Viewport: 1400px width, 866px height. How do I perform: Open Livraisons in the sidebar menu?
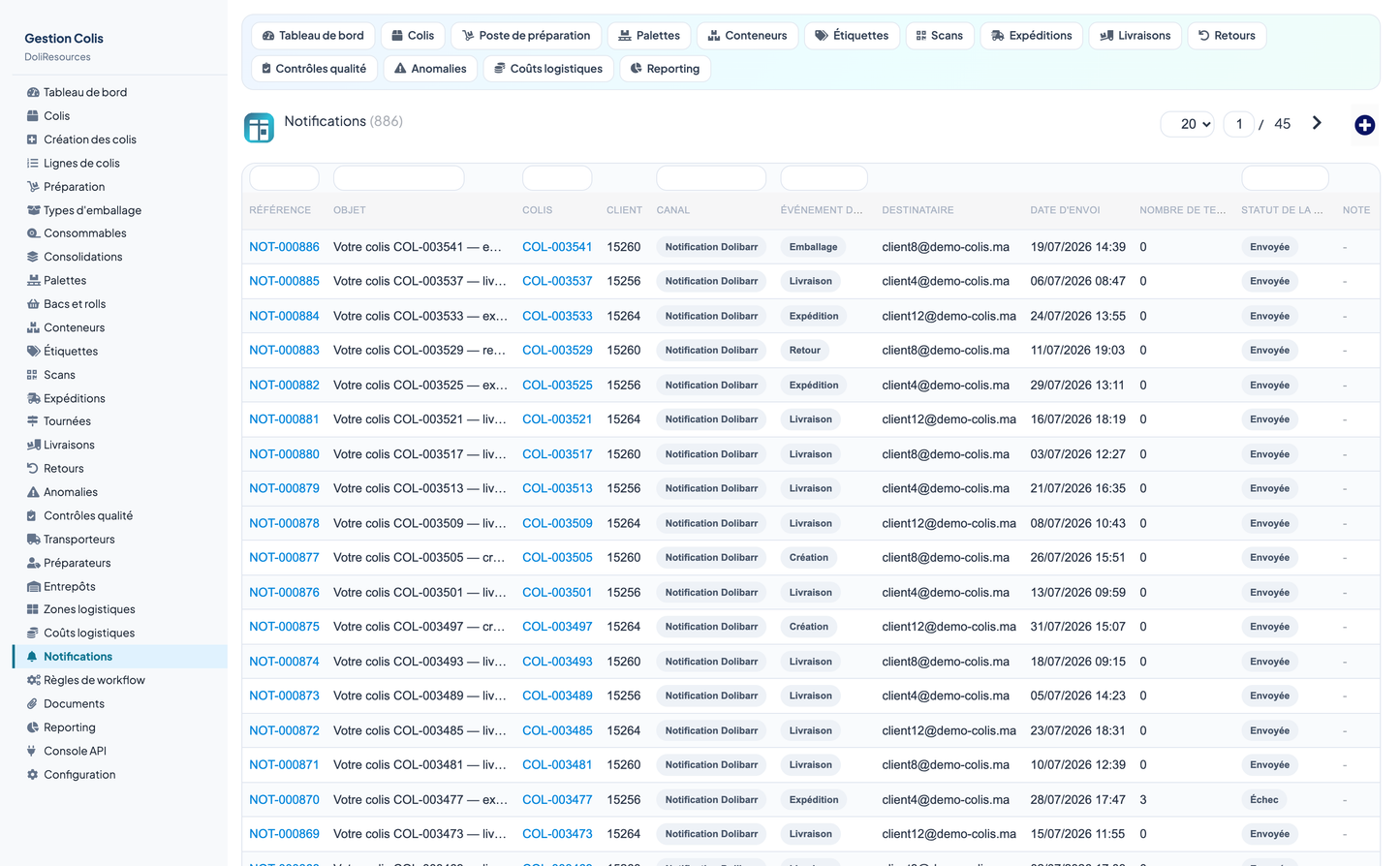click(x=69, y=446)
